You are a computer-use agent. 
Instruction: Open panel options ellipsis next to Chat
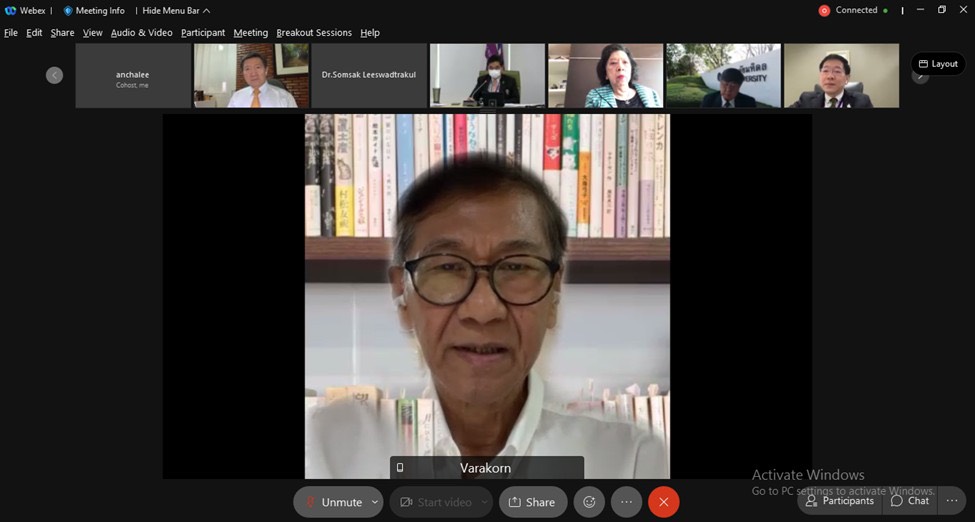(x=951, y=501)
